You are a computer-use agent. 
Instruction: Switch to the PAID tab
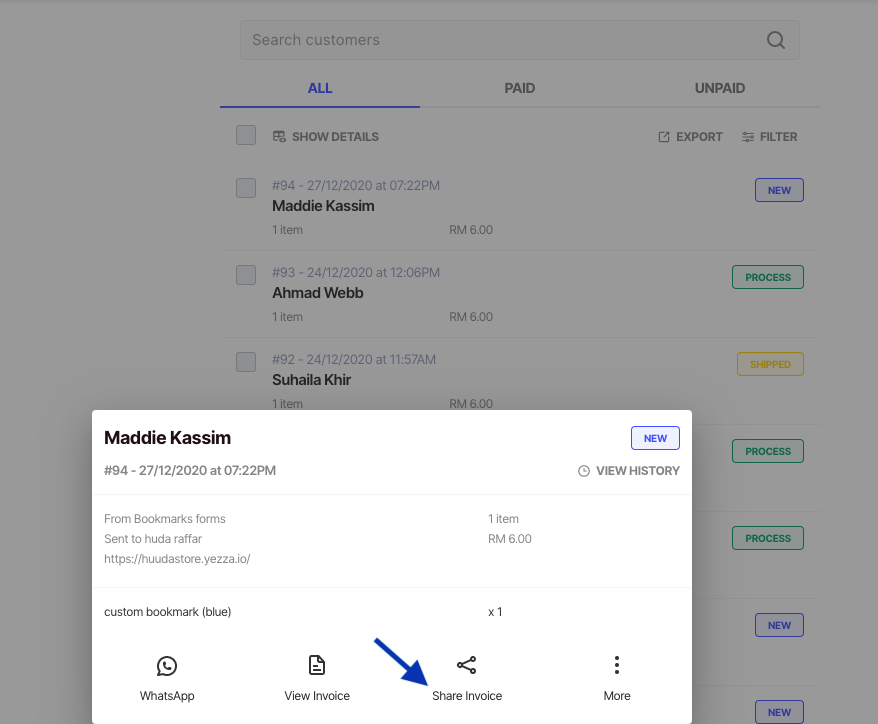pyautogui.click(x=520, y=88)
